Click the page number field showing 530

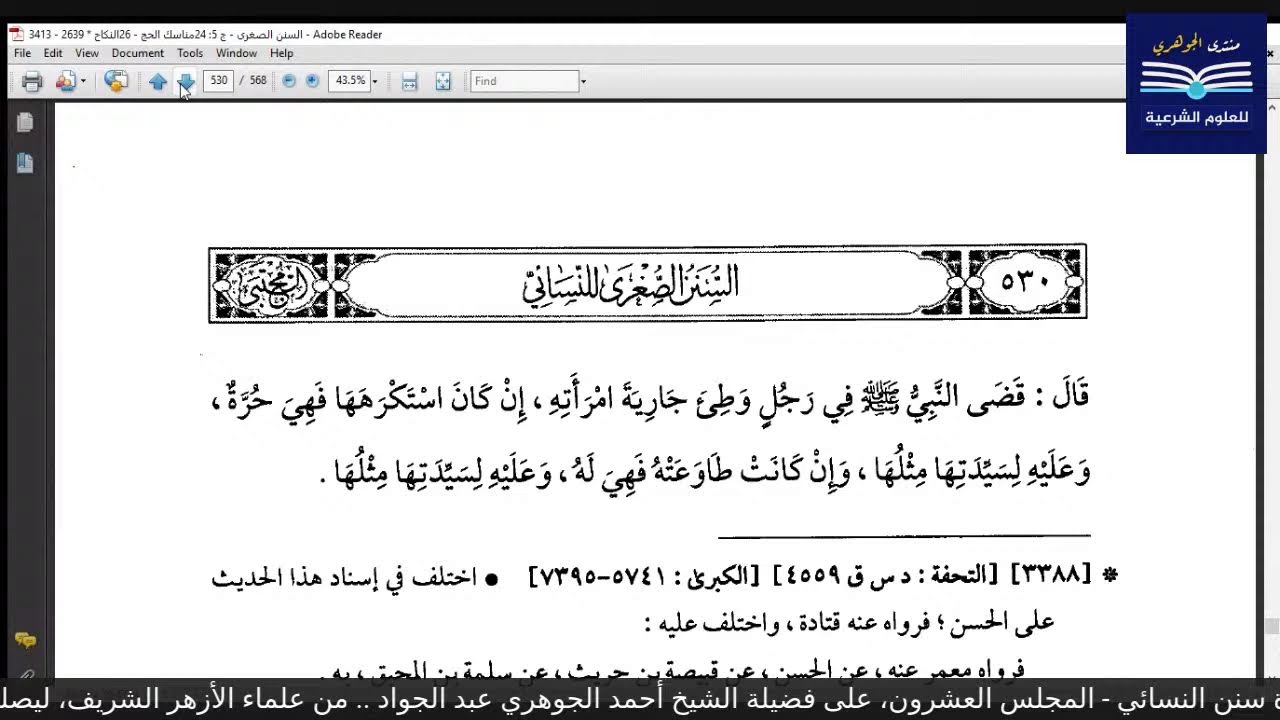[x=218, y=81]
